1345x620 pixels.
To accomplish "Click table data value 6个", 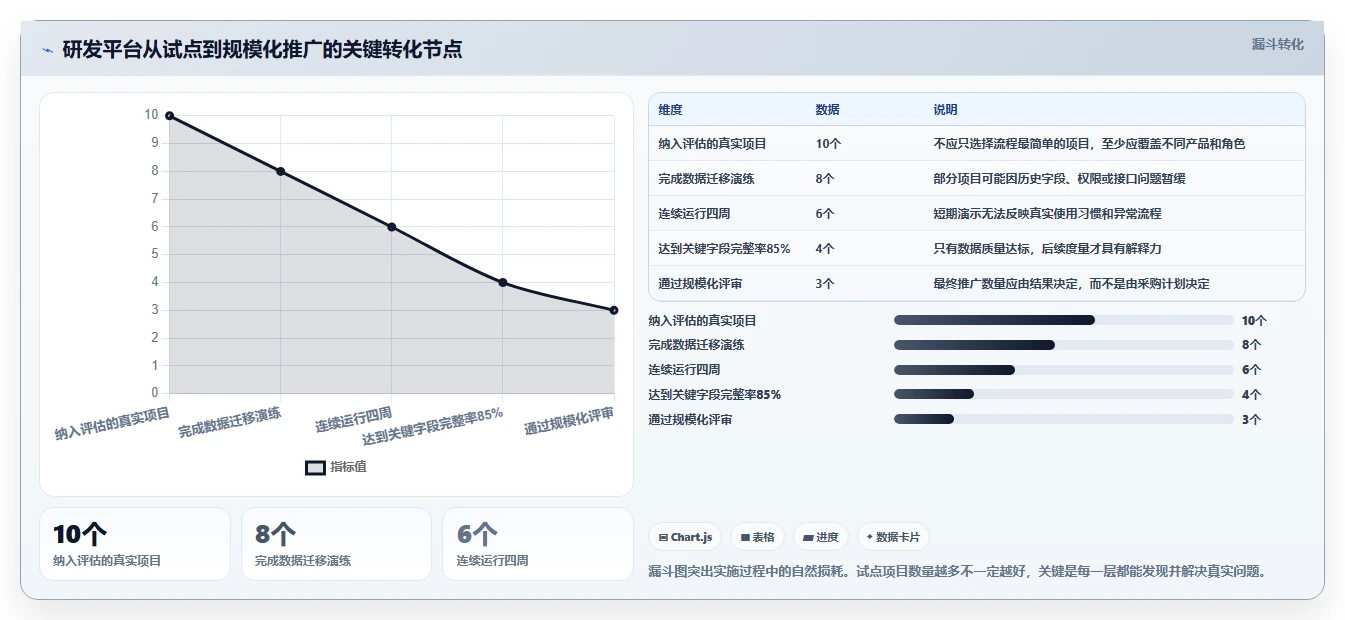I will (825, 214).
